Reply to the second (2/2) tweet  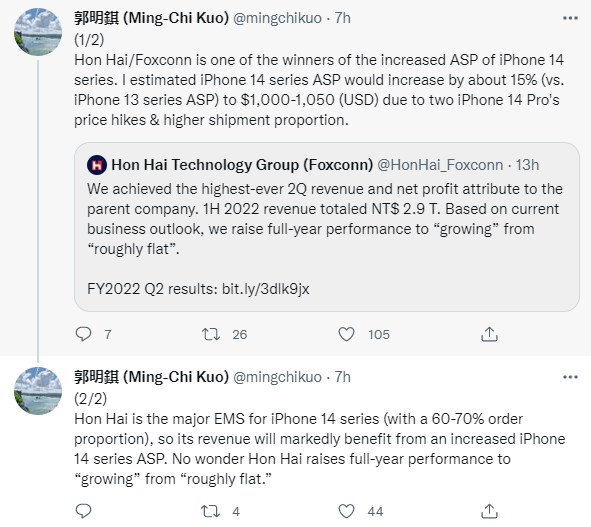point(83,511)
